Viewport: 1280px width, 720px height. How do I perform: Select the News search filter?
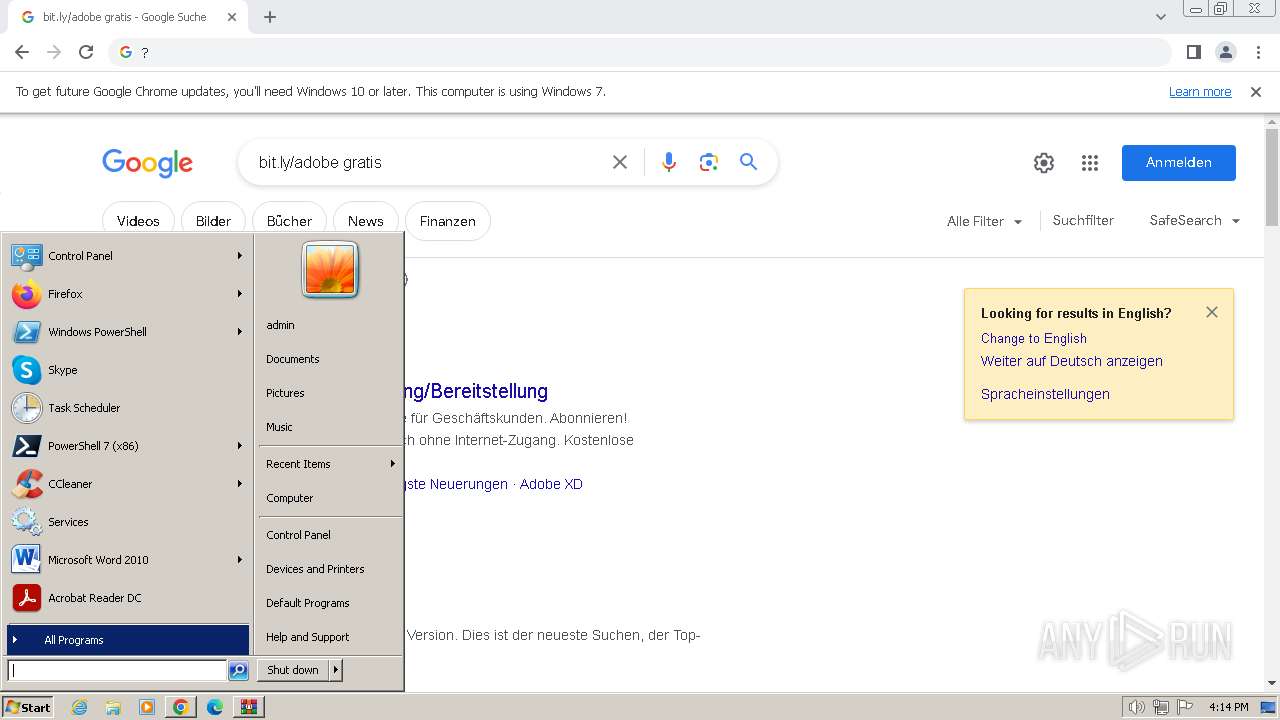tap(366, 221)
